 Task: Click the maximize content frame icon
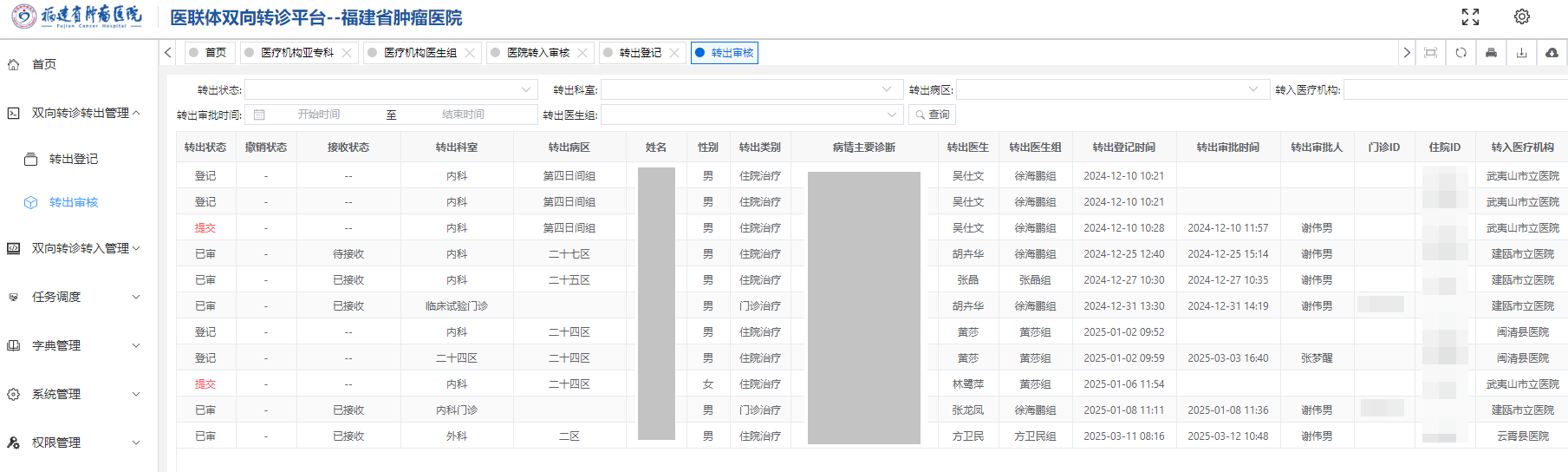pyautogui.click(x=1430, y=53)
